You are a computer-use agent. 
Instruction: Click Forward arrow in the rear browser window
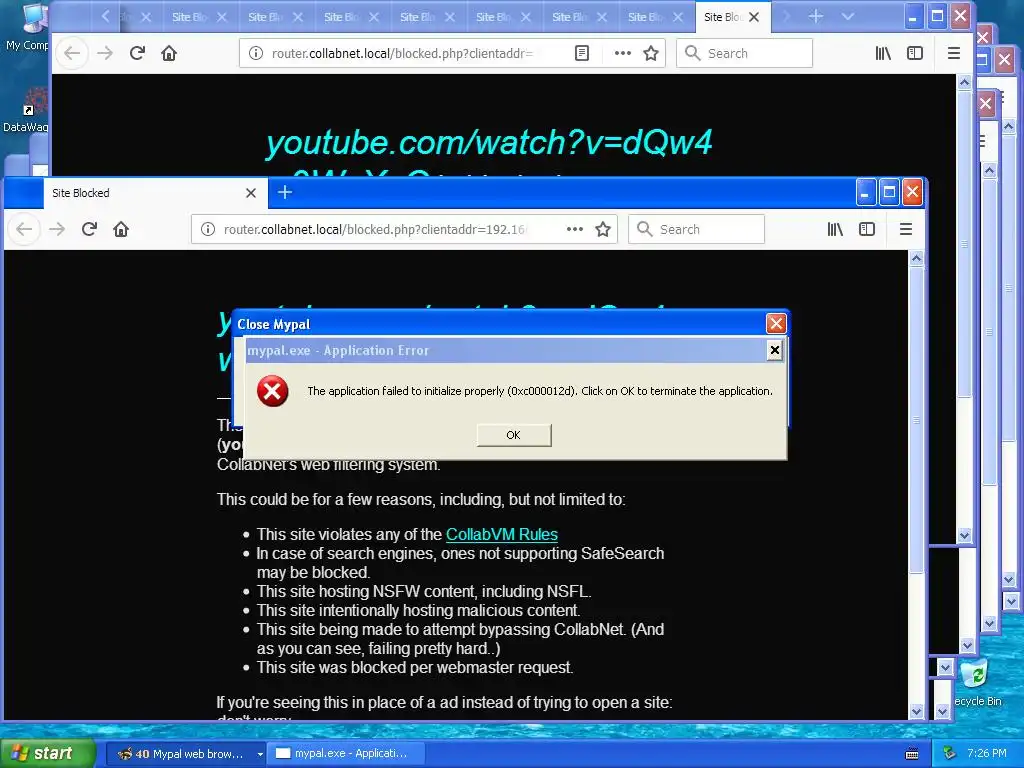[x=104, y=54]
